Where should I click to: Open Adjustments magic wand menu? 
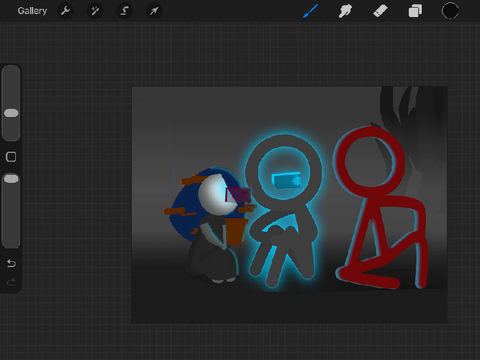click(x=95, y=11)
